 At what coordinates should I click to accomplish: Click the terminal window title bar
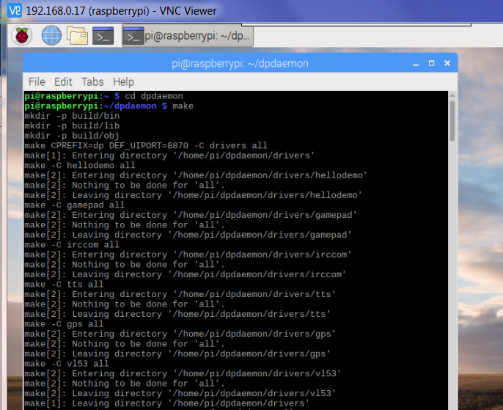pyautogui.click(x=240, y=63)
